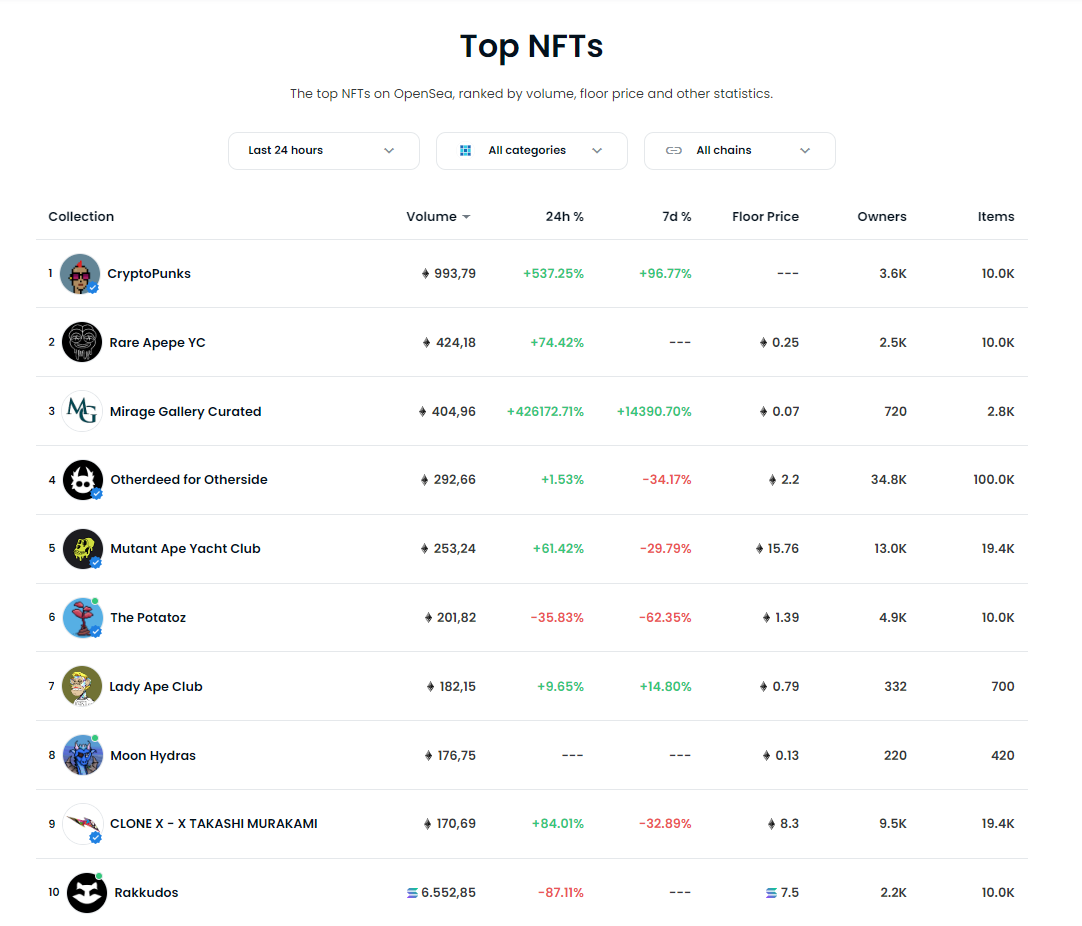Open the Otherdeed for Otherside collection
The height and width of the screenshot is (926, 1082).
pos(189,480)
